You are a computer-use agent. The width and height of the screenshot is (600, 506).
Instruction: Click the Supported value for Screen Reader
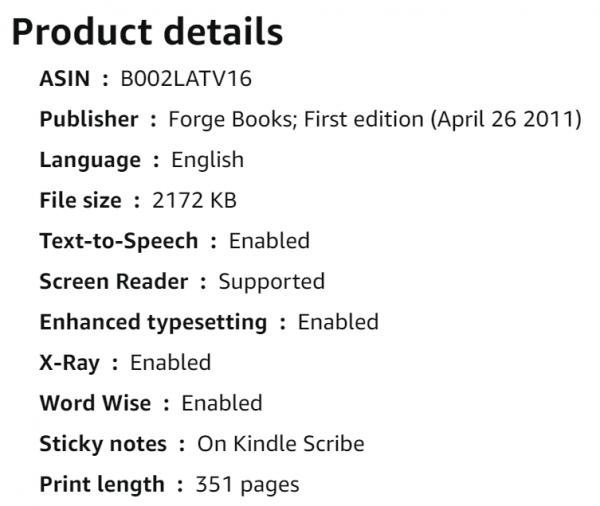[x=271, y=282]
